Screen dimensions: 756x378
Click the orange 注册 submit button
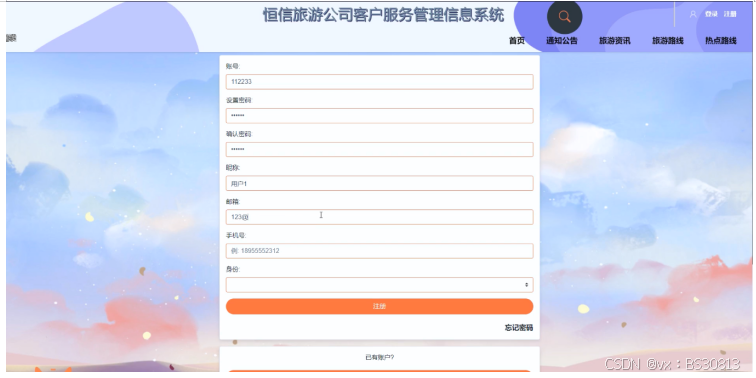point(379,306)
